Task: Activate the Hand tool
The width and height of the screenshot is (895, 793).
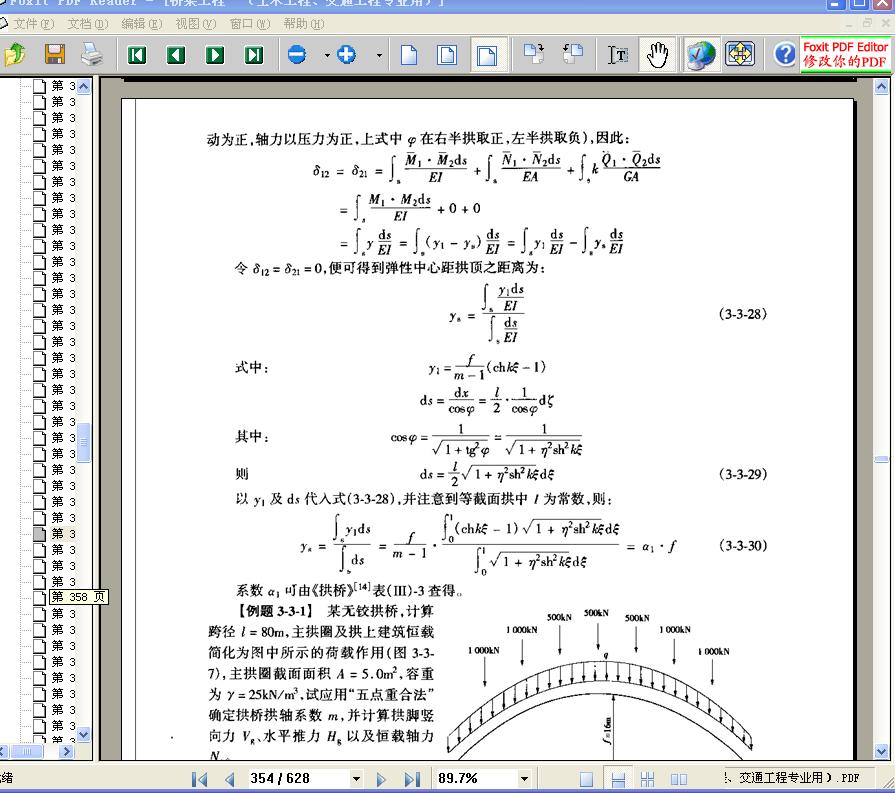Action: click(658, 55)
